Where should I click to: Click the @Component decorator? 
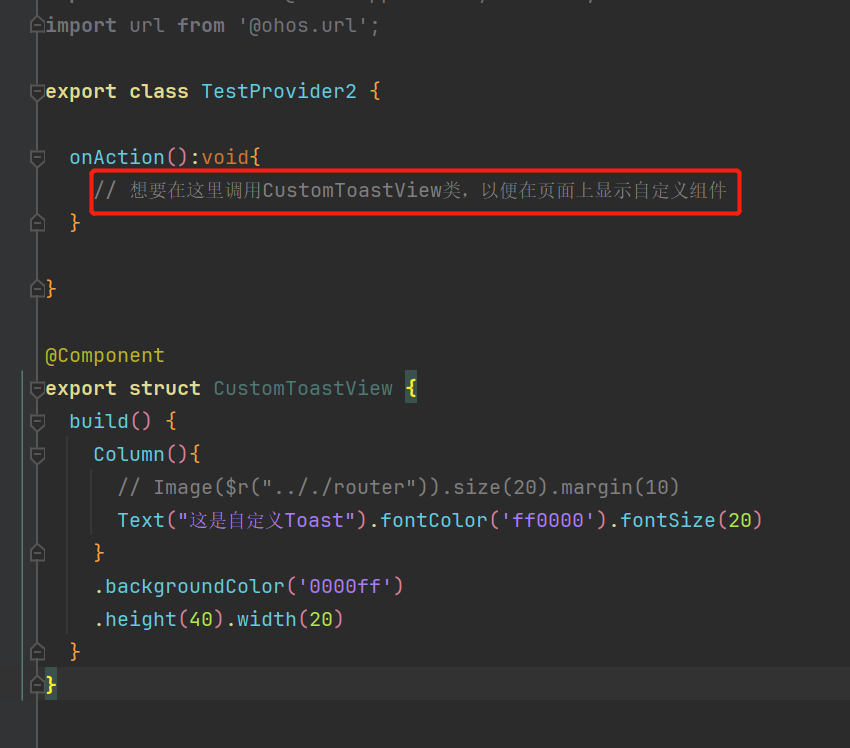click(x=105, y=355)
